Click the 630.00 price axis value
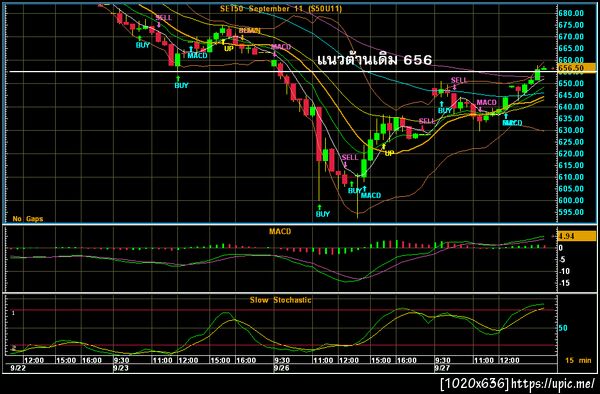Screen dimensions: 600x394 pos(571,130)
